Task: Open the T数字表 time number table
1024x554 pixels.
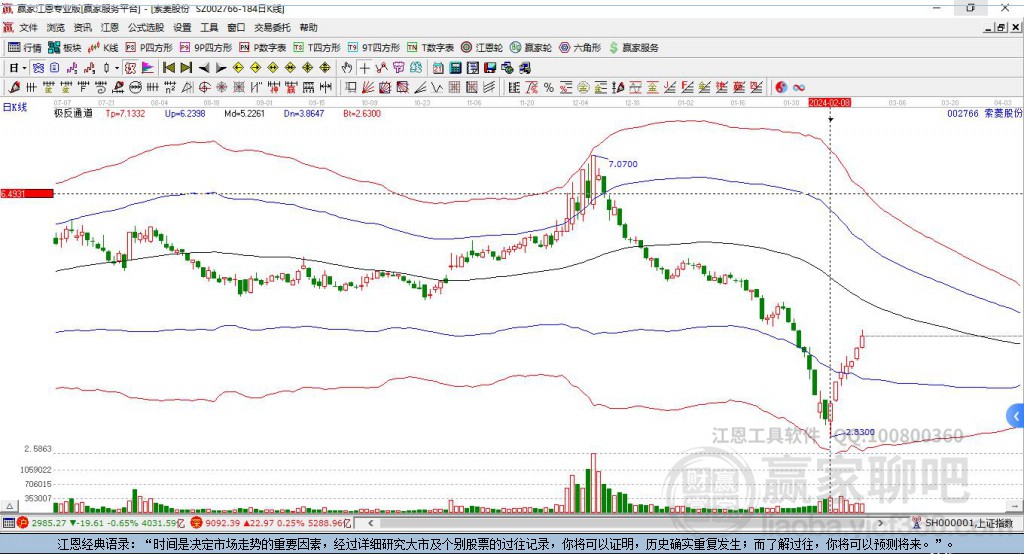Action: tap(430, 48)
